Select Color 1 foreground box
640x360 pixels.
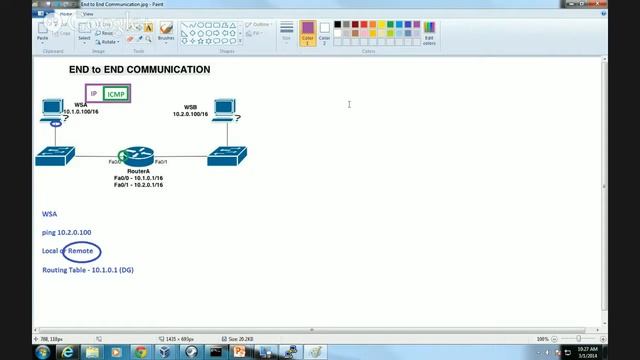point(308,33)
